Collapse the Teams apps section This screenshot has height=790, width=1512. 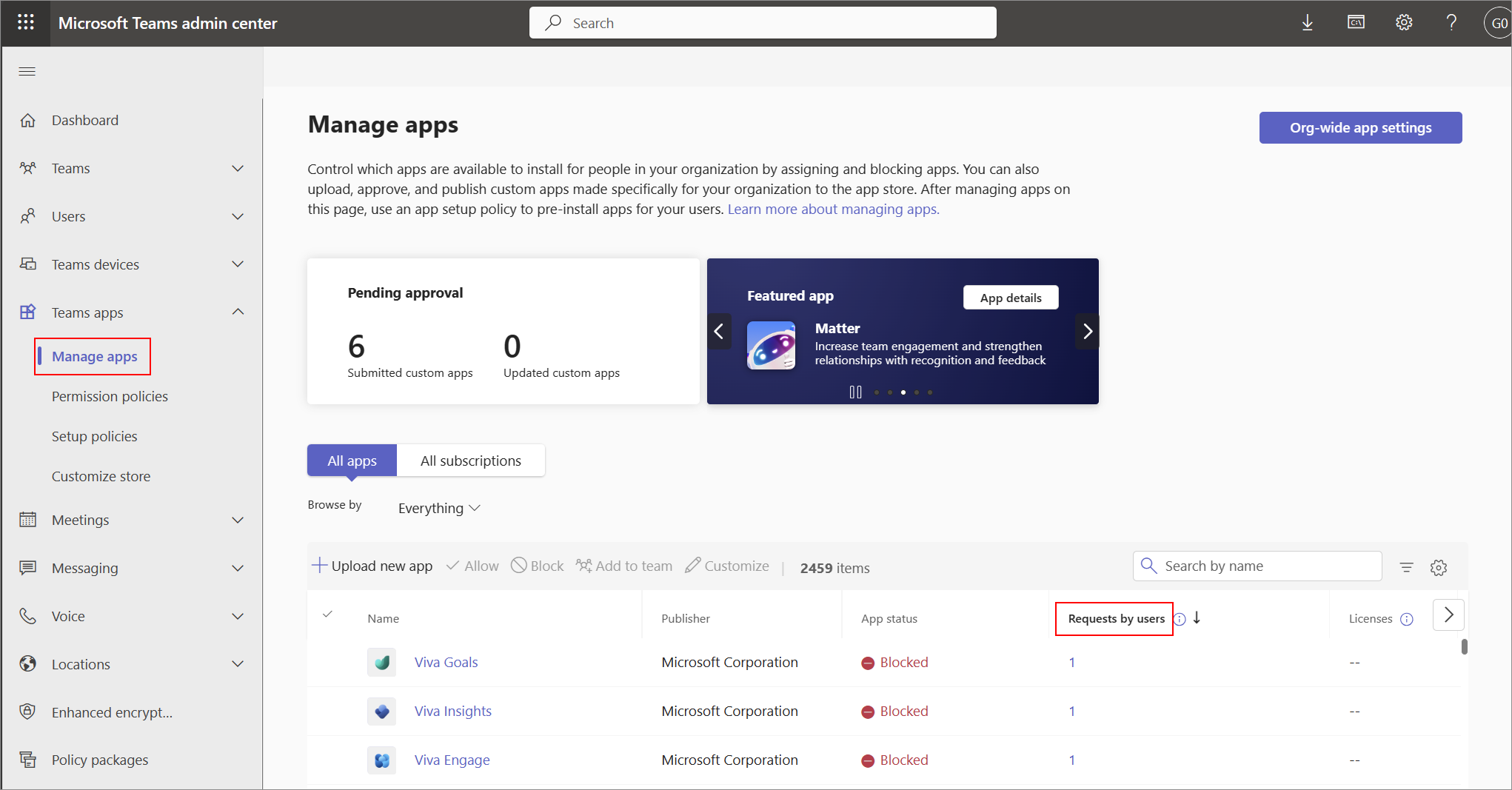(238, 312)
